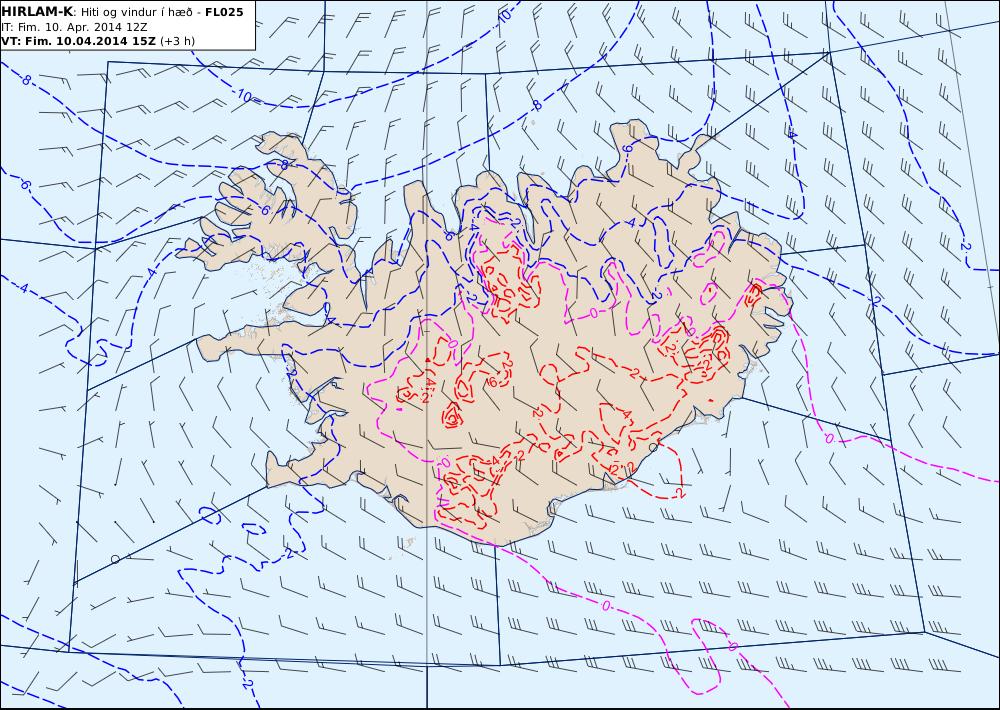Select the 'Hiti og vindur í hæð' caption
This screenshot has height=710, width=1000.
tap(135, 12)
